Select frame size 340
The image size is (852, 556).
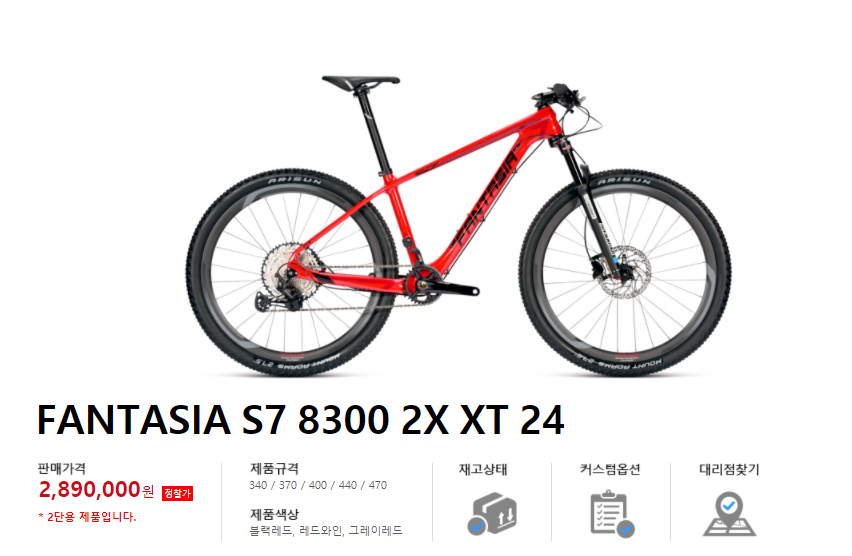(258, 485)
